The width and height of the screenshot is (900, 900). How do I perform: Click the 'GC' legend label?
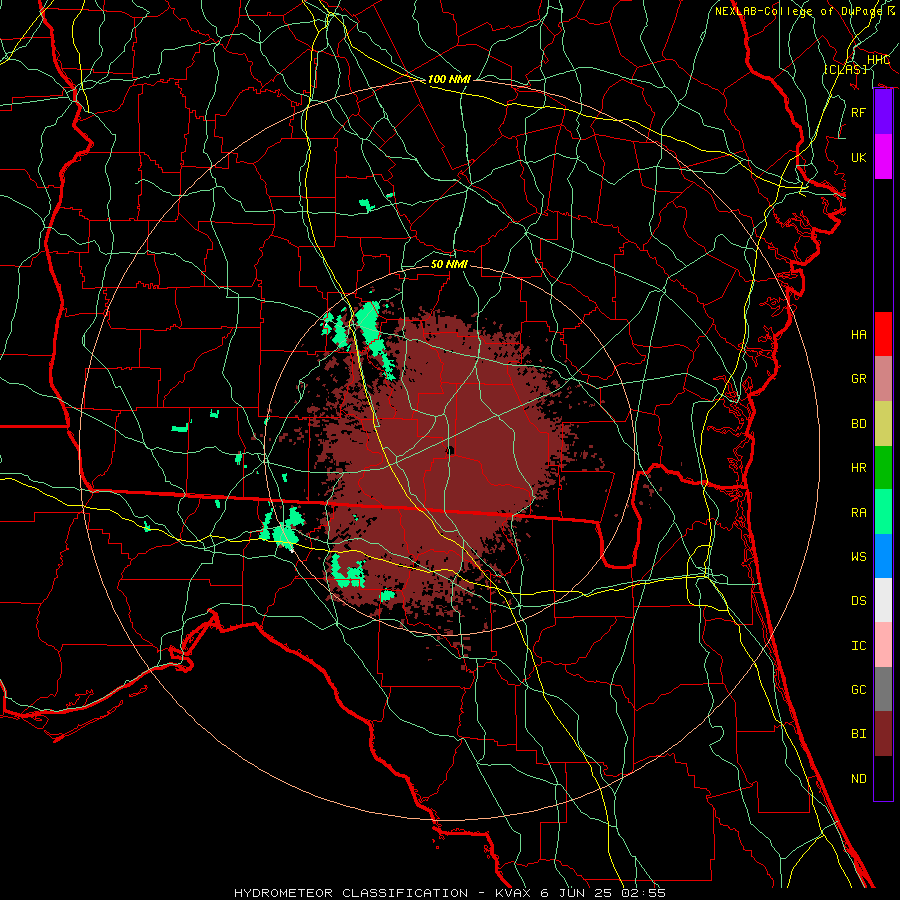[858, 689]
